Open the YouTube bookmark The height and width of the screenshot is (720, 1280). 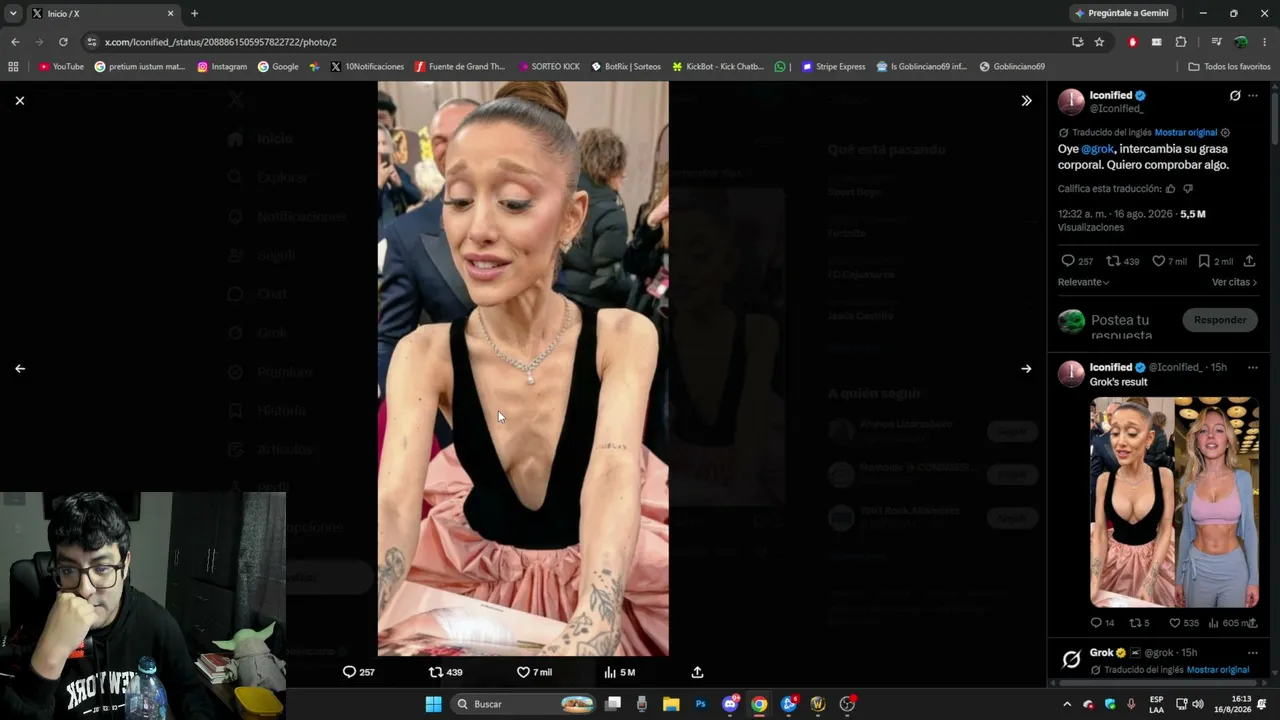pos(61,67)
